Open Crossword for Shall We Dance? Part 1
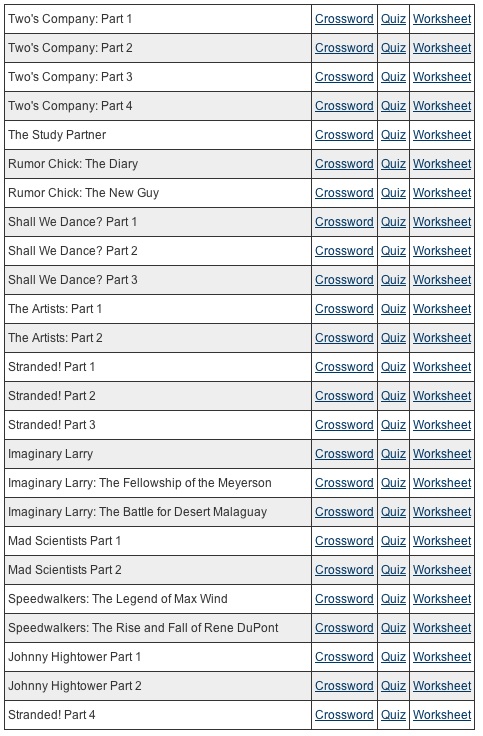The width and height of the screenshot is (483, 736). pyautogui.click(x=344, y=222)
